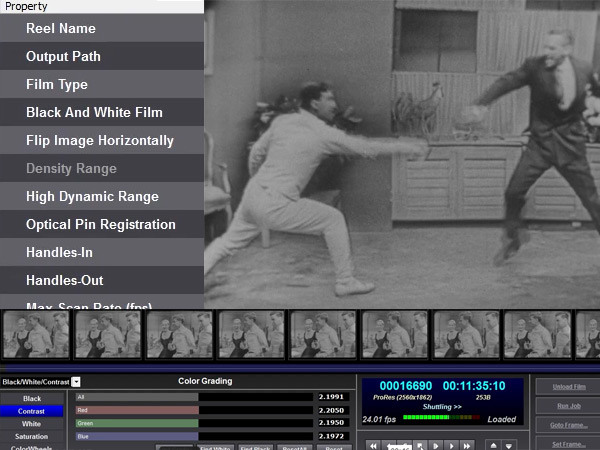Click the first filmstrip thumbnail on the left
This screenshot has width=600, height=450.
point(36,334)
